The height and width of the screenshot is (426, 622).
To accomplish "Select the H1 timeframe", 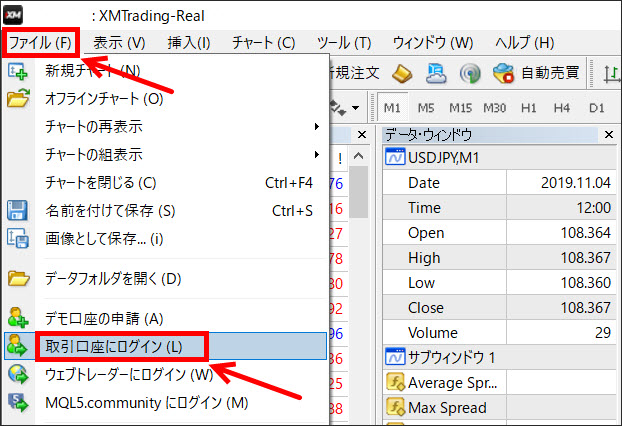I will click(528, 108).
